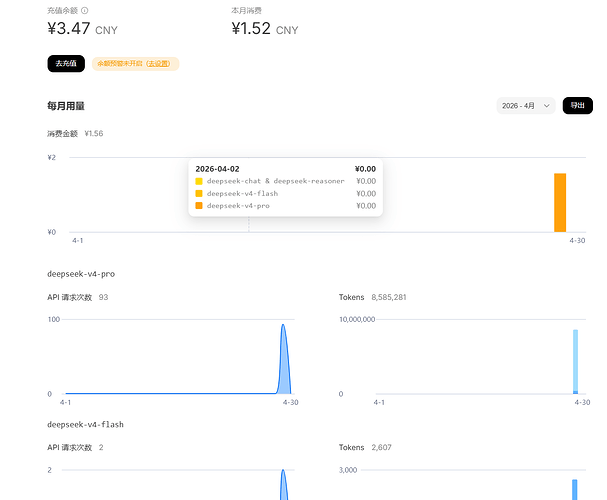
Task: Click the 导出 export button
Action: click(x=578, y=105)
